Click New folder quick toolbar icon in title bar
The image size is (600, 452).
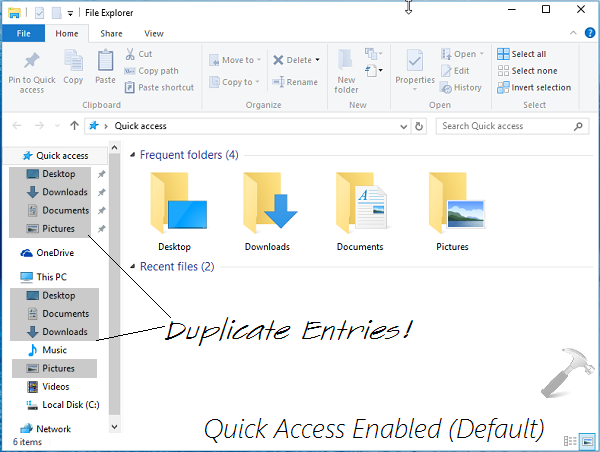coord(57,13)
